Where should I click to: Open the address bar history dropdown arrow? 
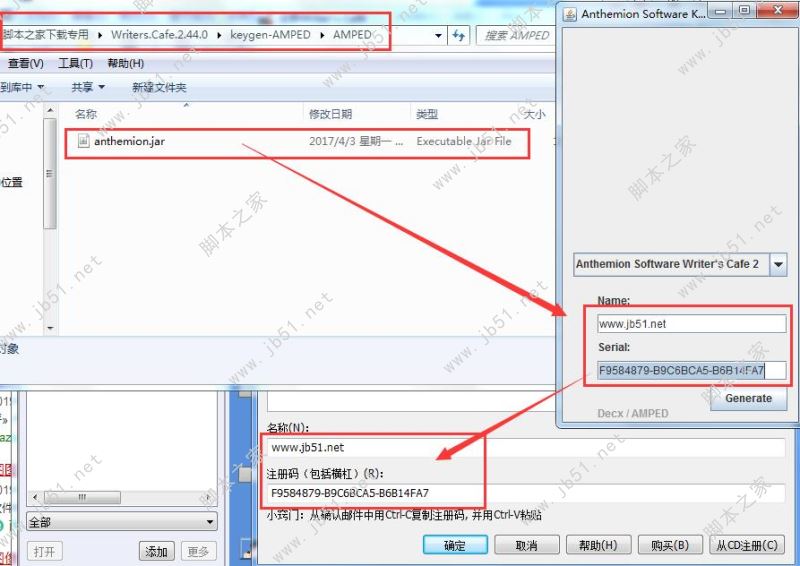pos(438,36)
